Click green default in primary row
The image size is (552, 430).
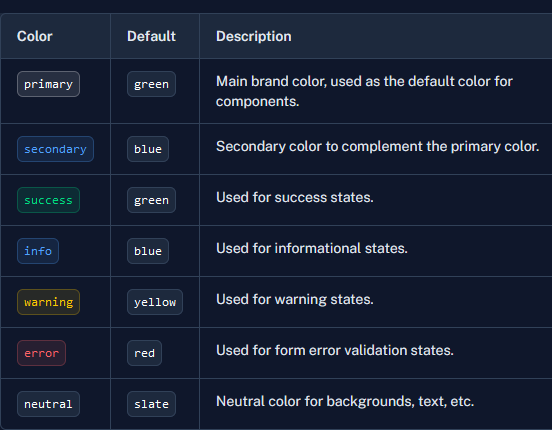151,84
